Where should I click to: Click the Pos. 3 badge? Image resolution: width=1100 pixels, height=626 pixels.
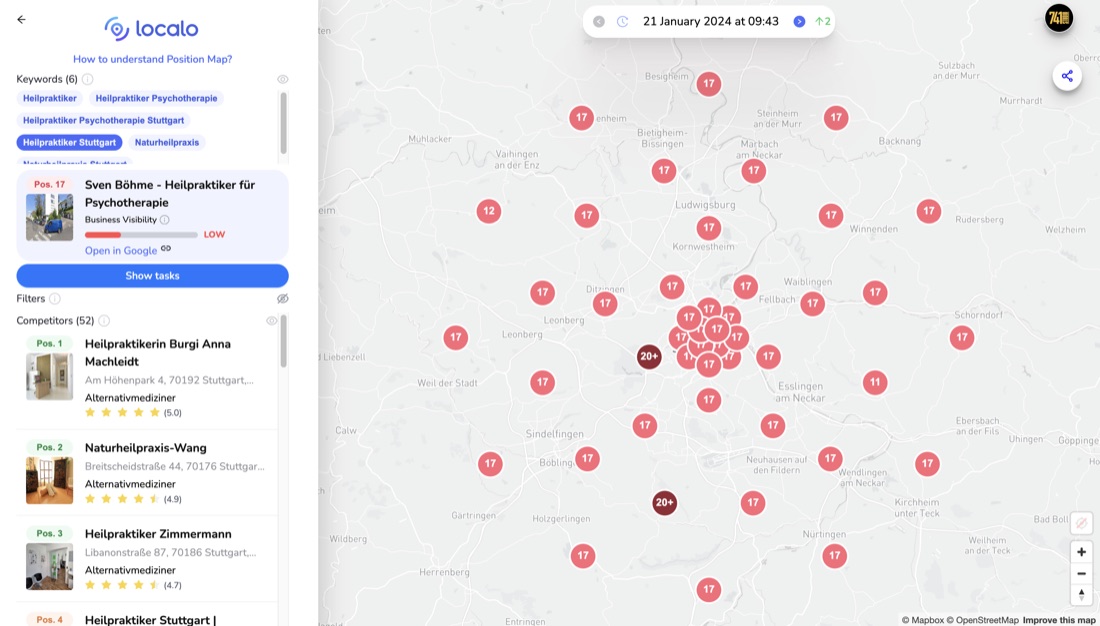coord(49,533)
